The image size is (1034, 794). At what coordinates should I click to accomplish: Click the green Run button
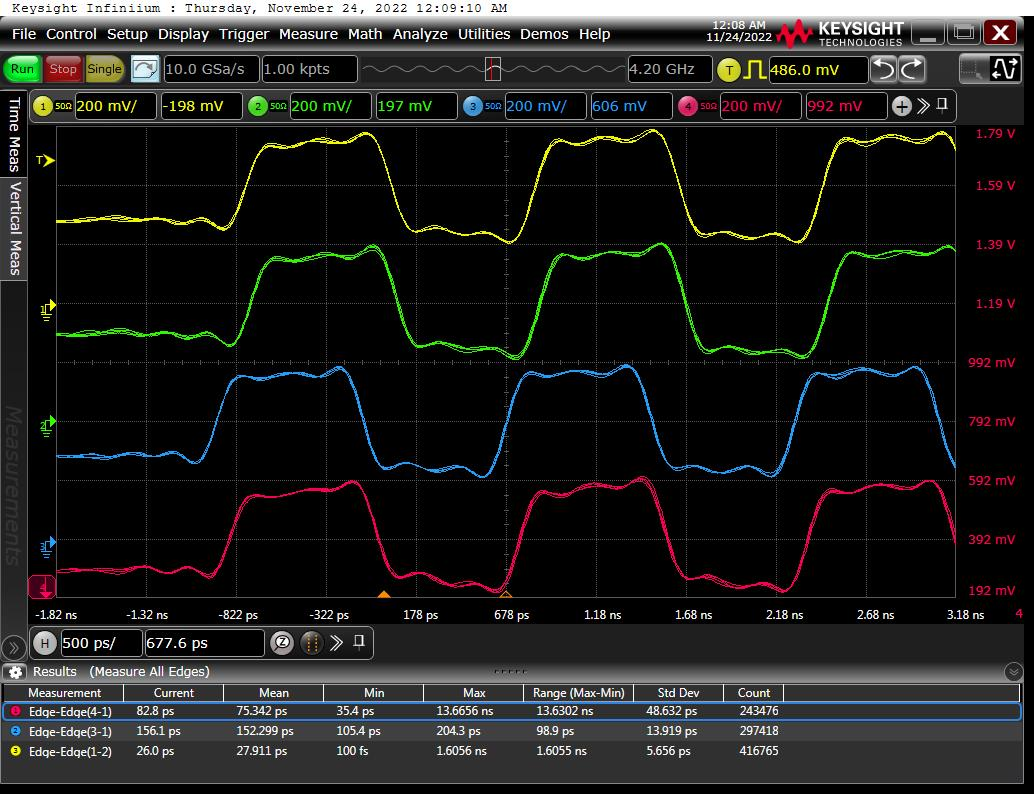(x=22, y=69)
